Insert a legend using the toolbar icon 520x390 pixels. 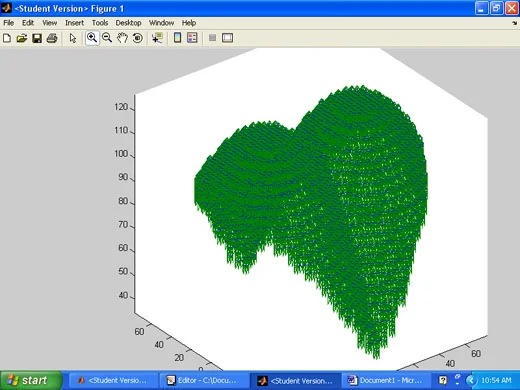192,38
